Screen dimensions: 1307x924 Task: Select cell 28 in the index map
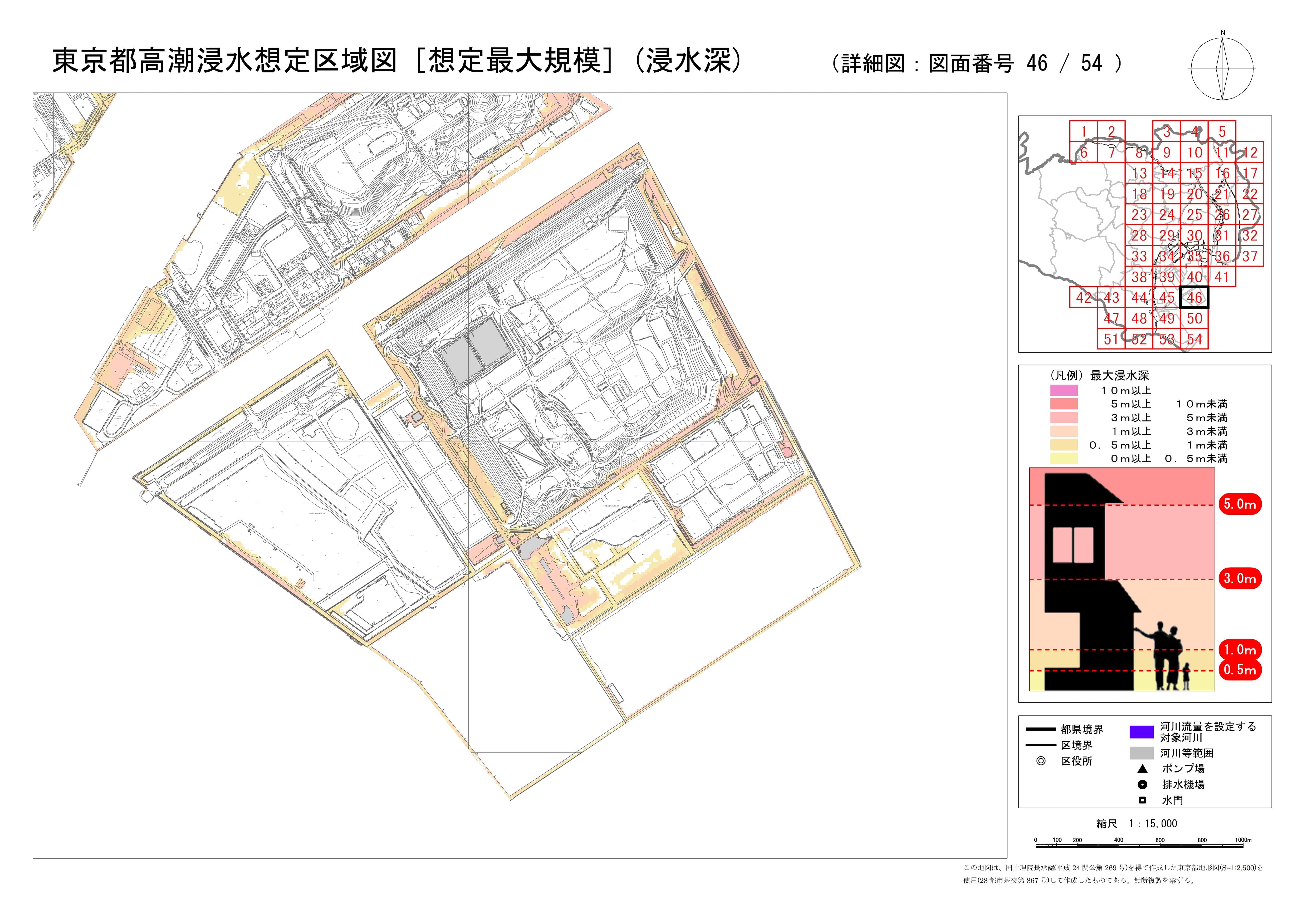pos(1139,235)
